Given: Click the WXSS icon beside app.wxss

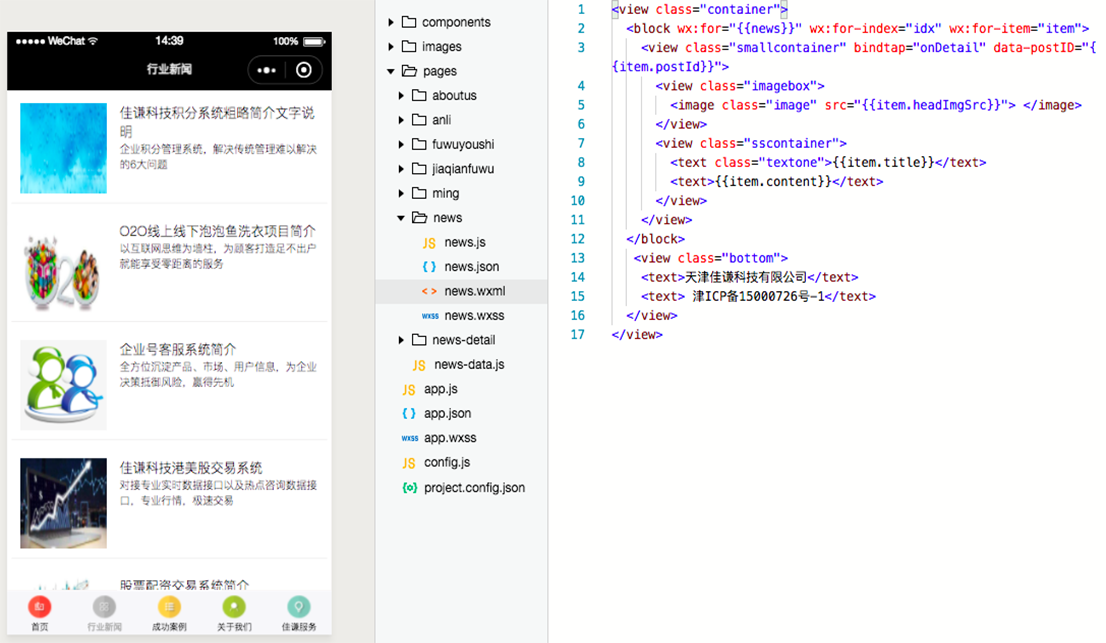Looking at the screenshot, I should pyautogui.click(x=410, y=438).
